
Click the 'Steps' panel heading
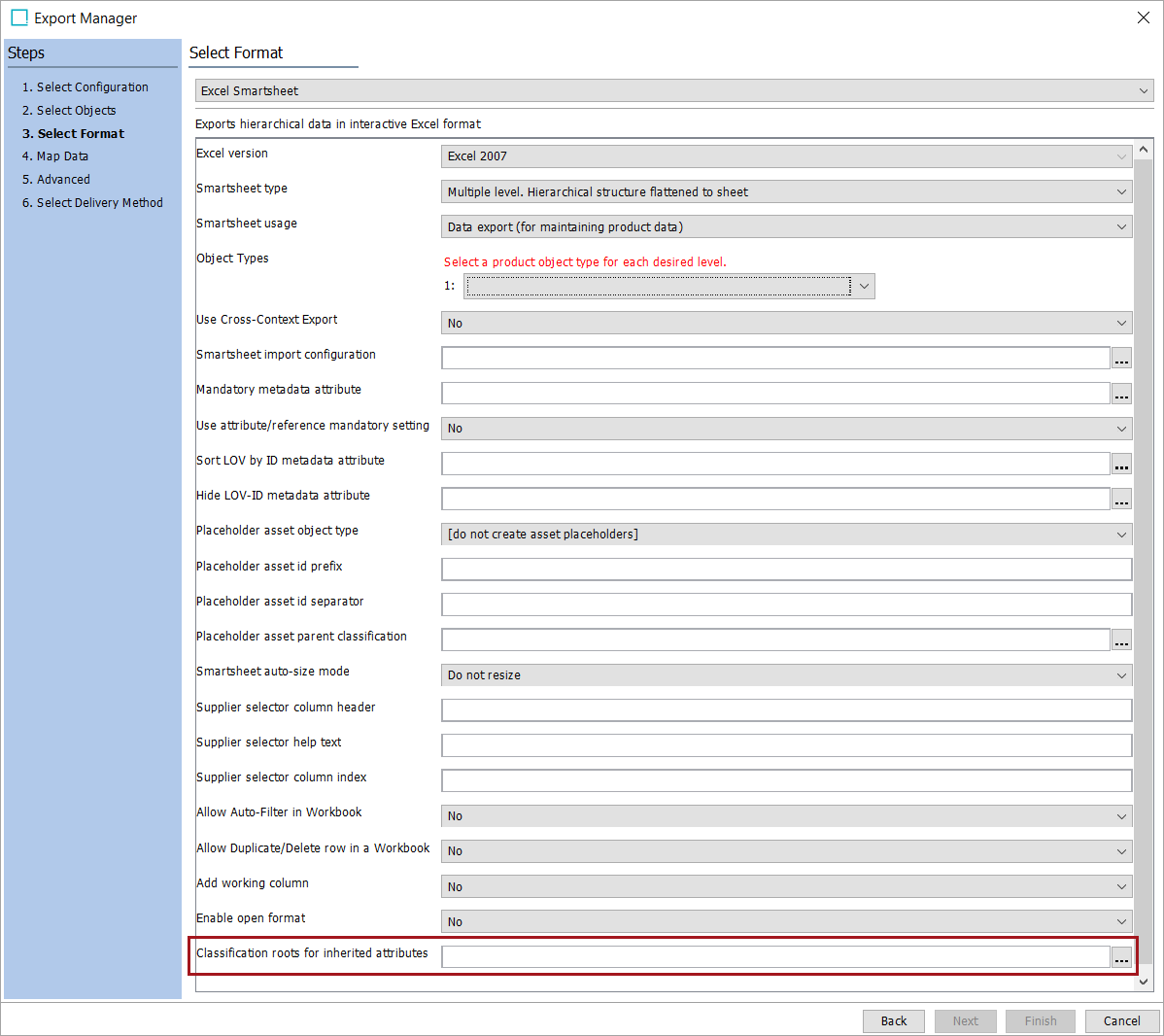click(x=26, y=52)
